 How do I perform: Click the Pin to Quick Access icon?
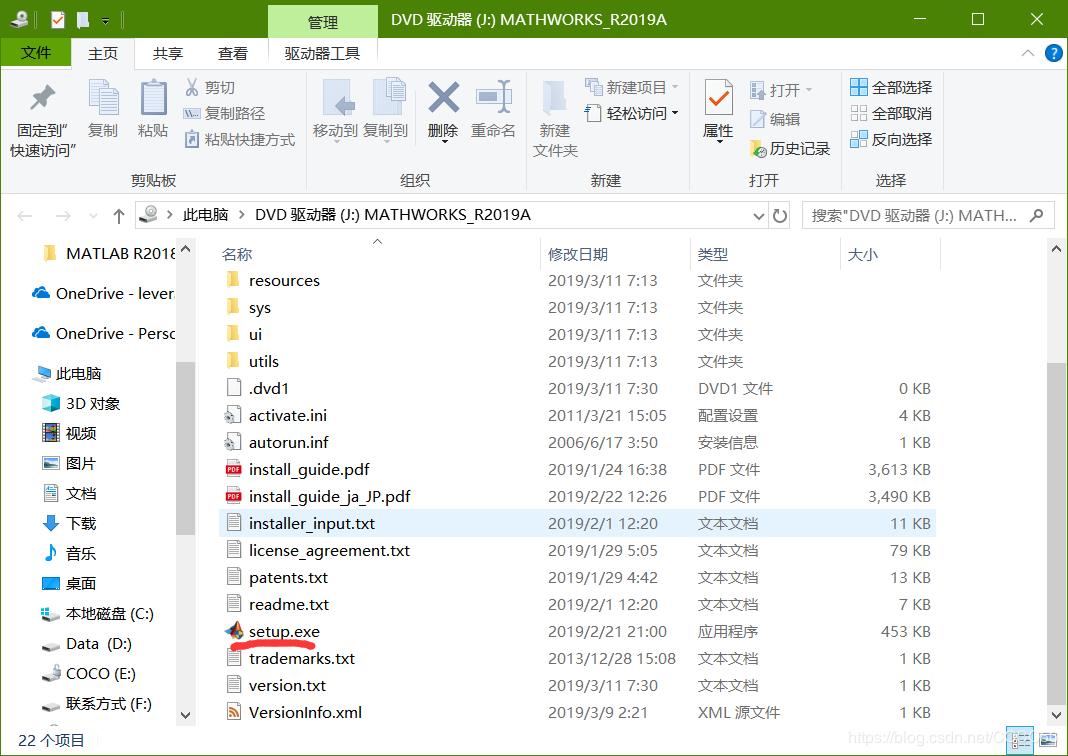(42, 97)
